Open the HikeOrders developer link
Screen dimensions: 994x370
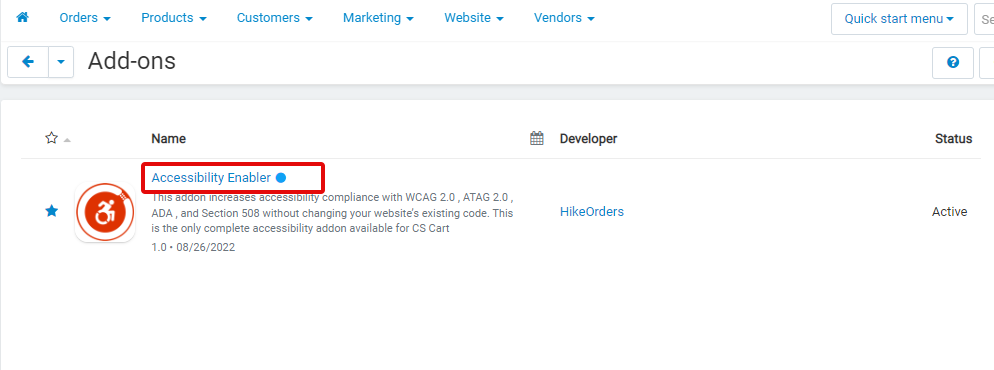[591, 212]
